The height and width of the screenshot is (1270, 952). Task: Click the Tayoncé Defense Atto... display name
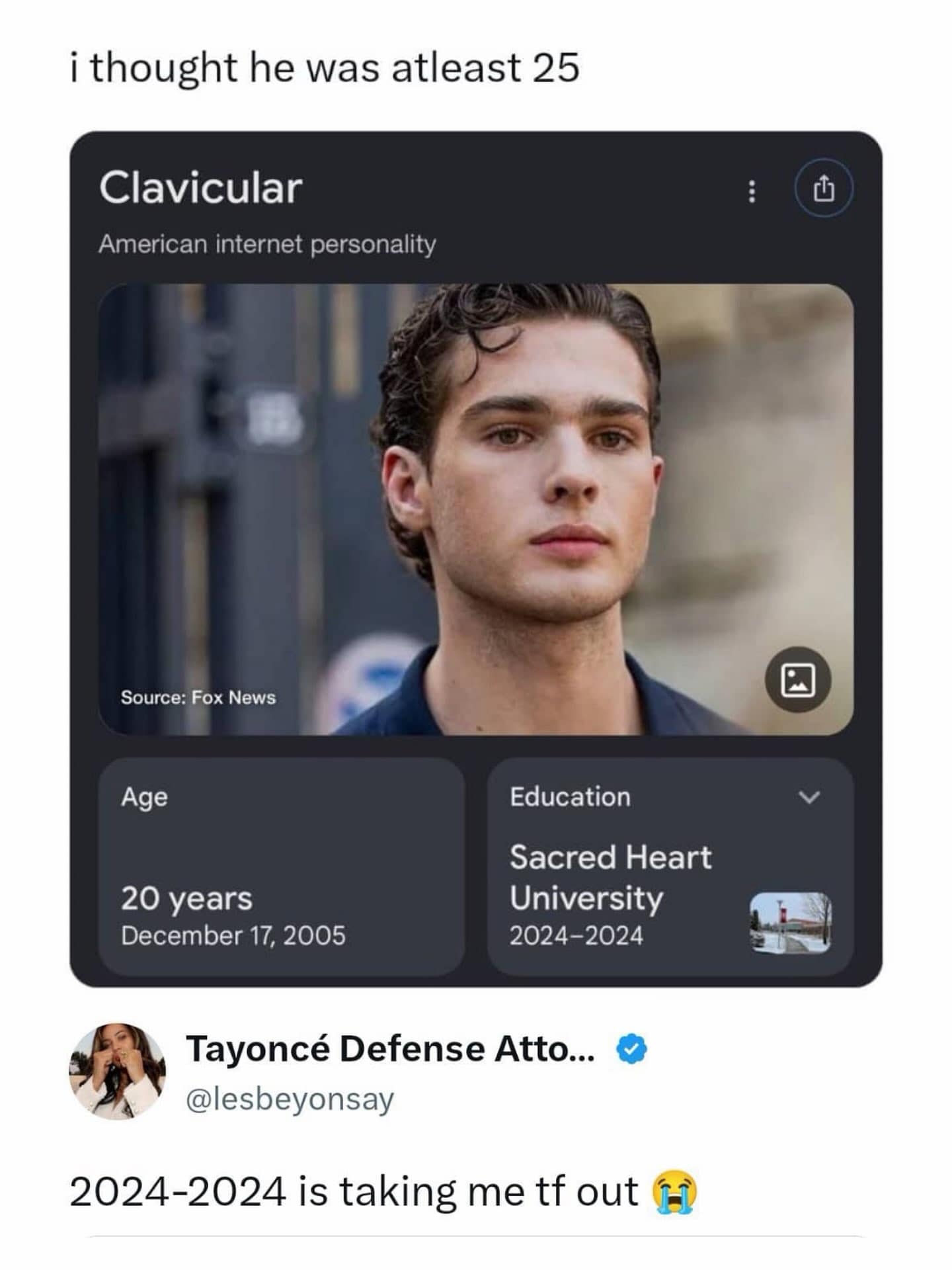391,1049
